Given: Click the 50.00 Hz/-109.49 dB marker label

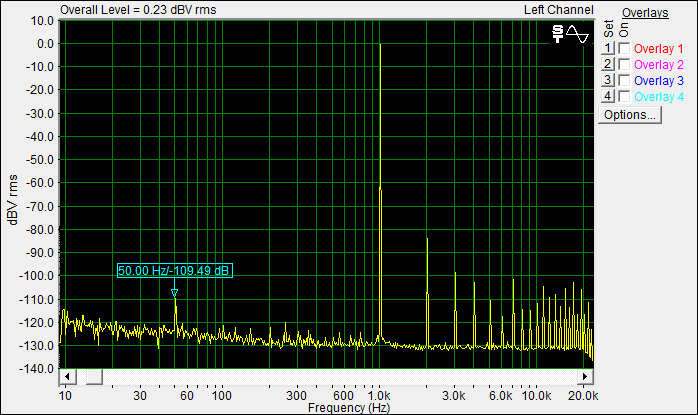Looking at the screenshot, I should coord(174,271).
